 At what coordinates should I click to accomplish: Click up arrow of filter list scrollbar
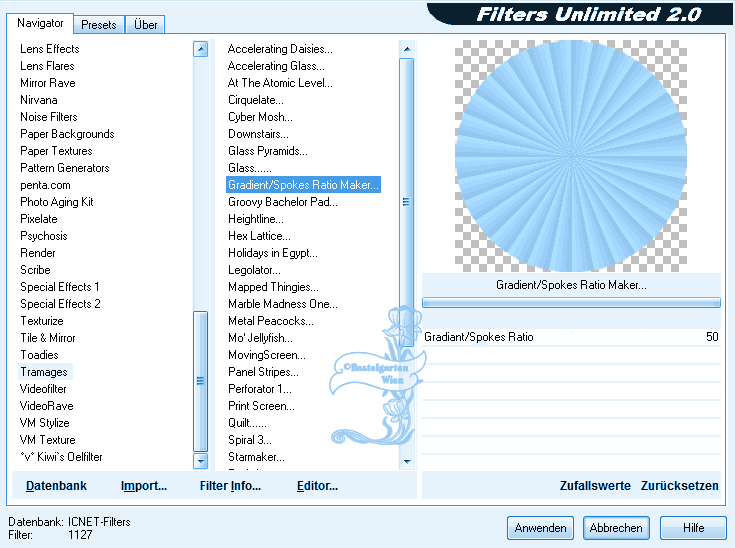tap(407, 49)
